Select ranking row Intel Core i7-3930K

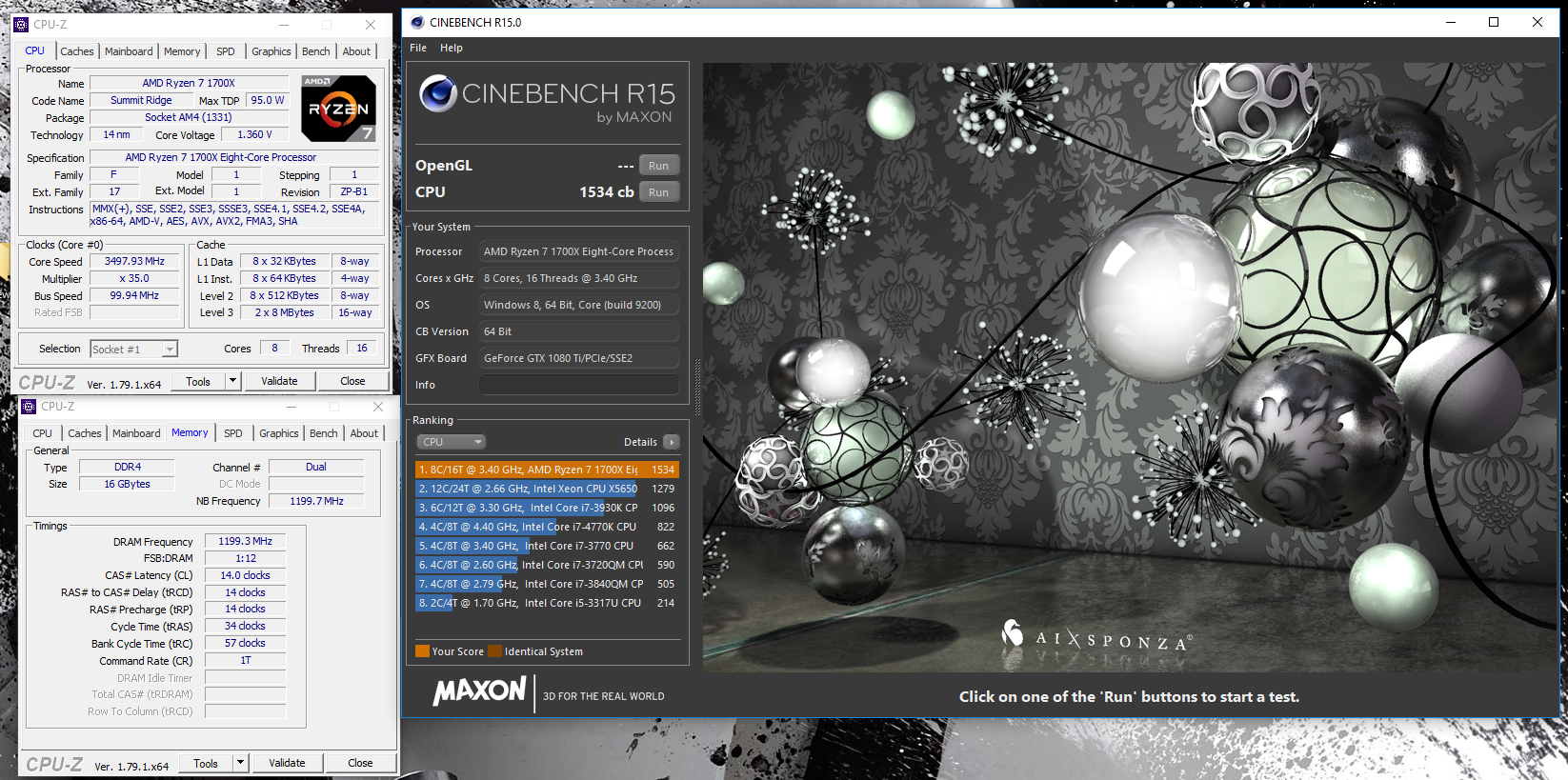click(x=547, y=508)
